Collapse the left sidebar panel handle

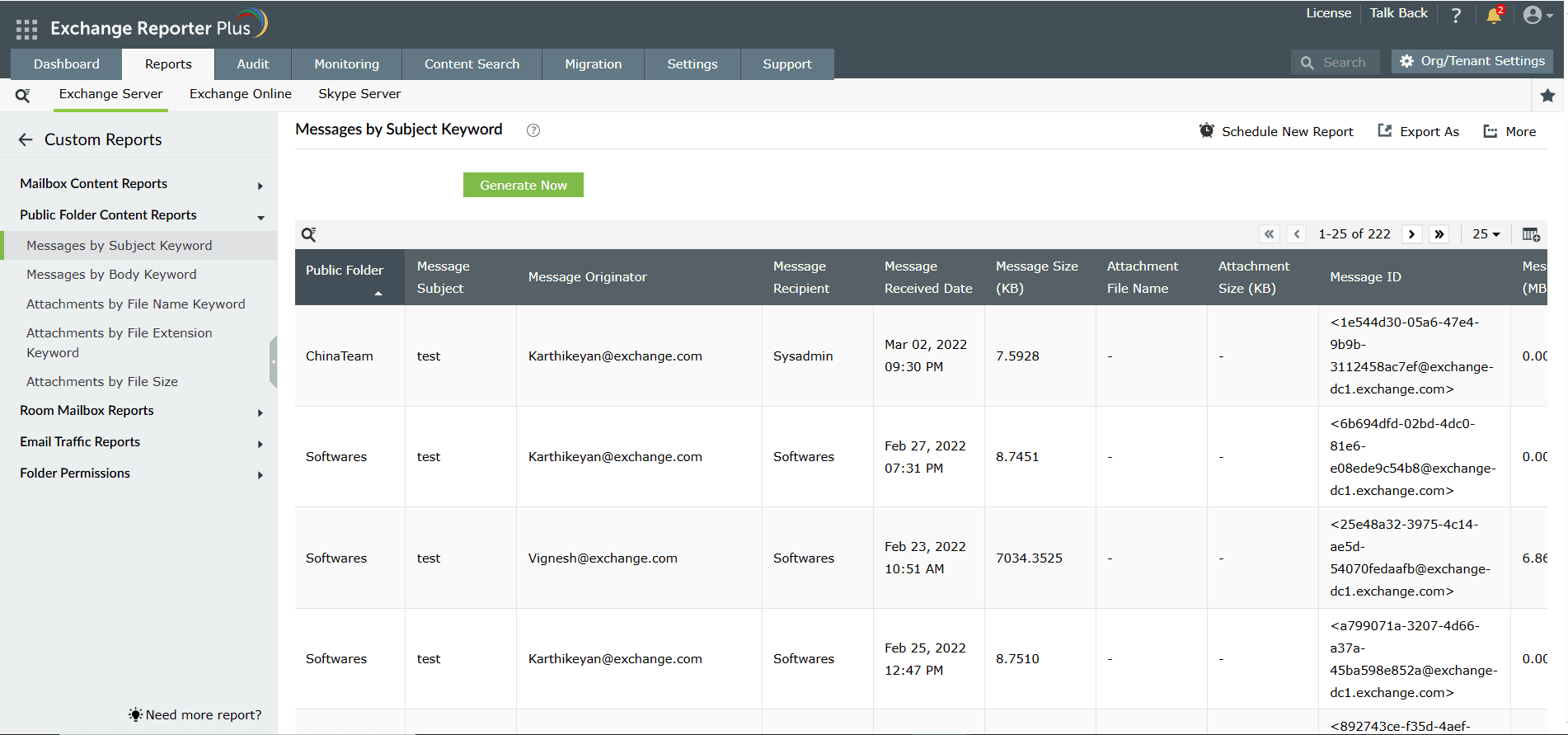[x=273, y=361]
